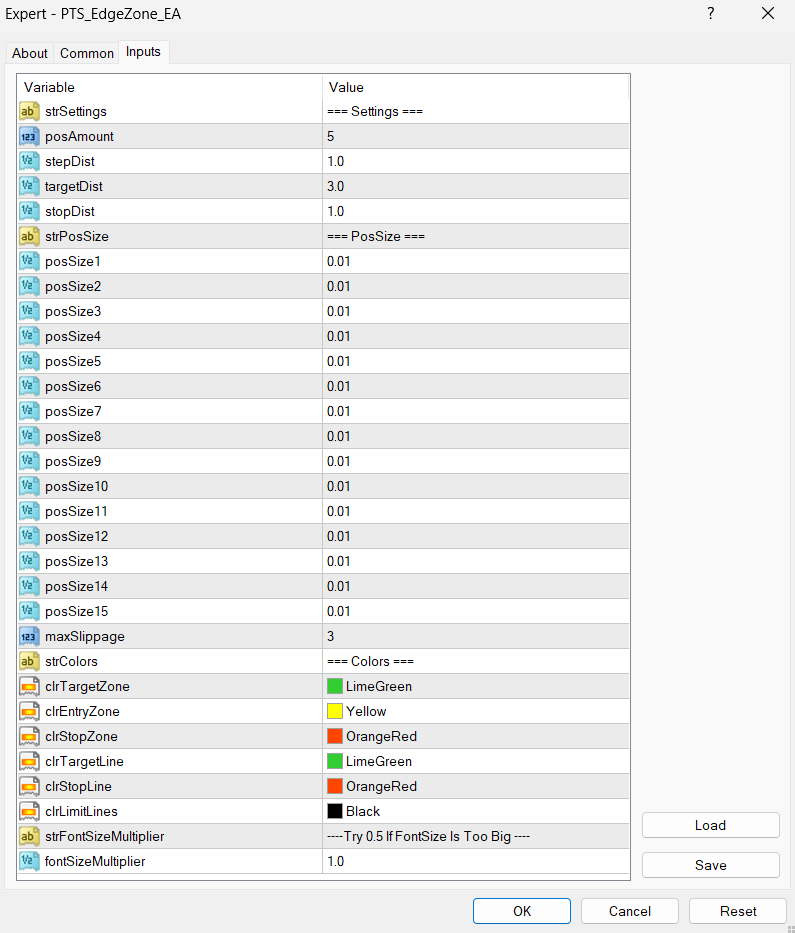Pick clrTargetZone LimeGreen color swatch
Viewport: 795px width, 933px height.
pos(335,686)
